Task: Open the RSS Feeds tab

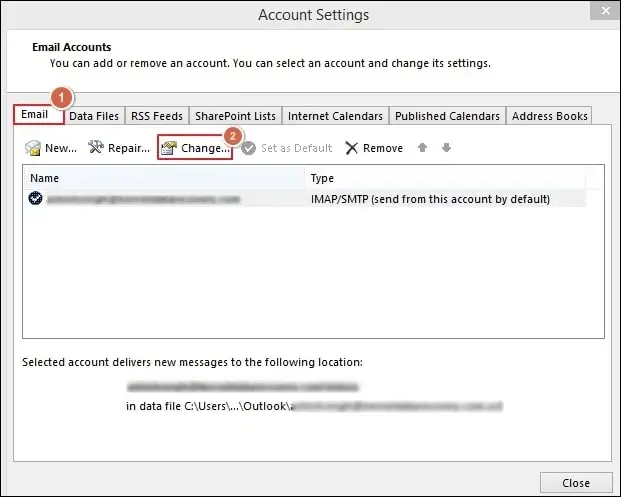Action: coord(157,116)
